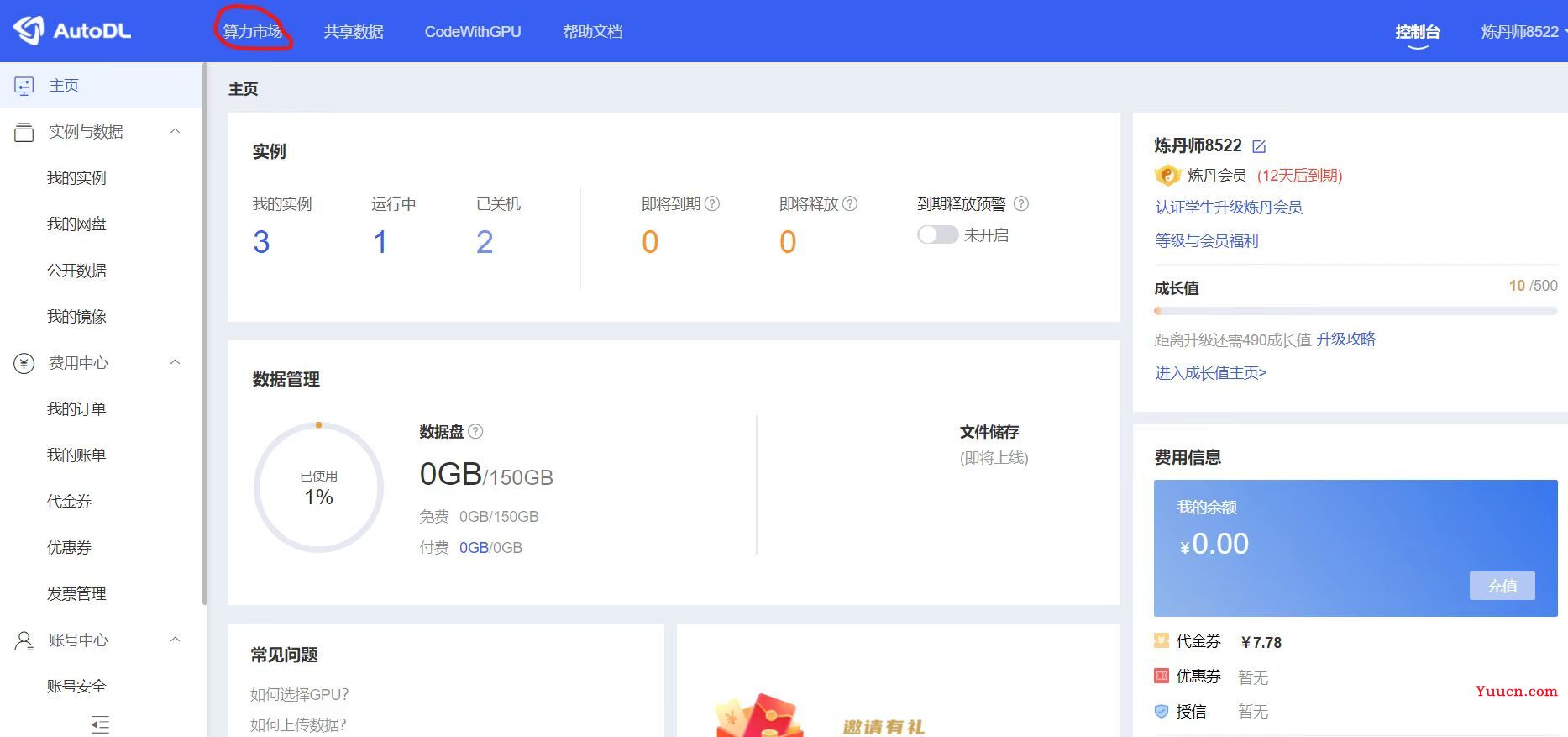
Task: Collapse the 账号中心 sidebar section
Action: [x=176, y=640]
